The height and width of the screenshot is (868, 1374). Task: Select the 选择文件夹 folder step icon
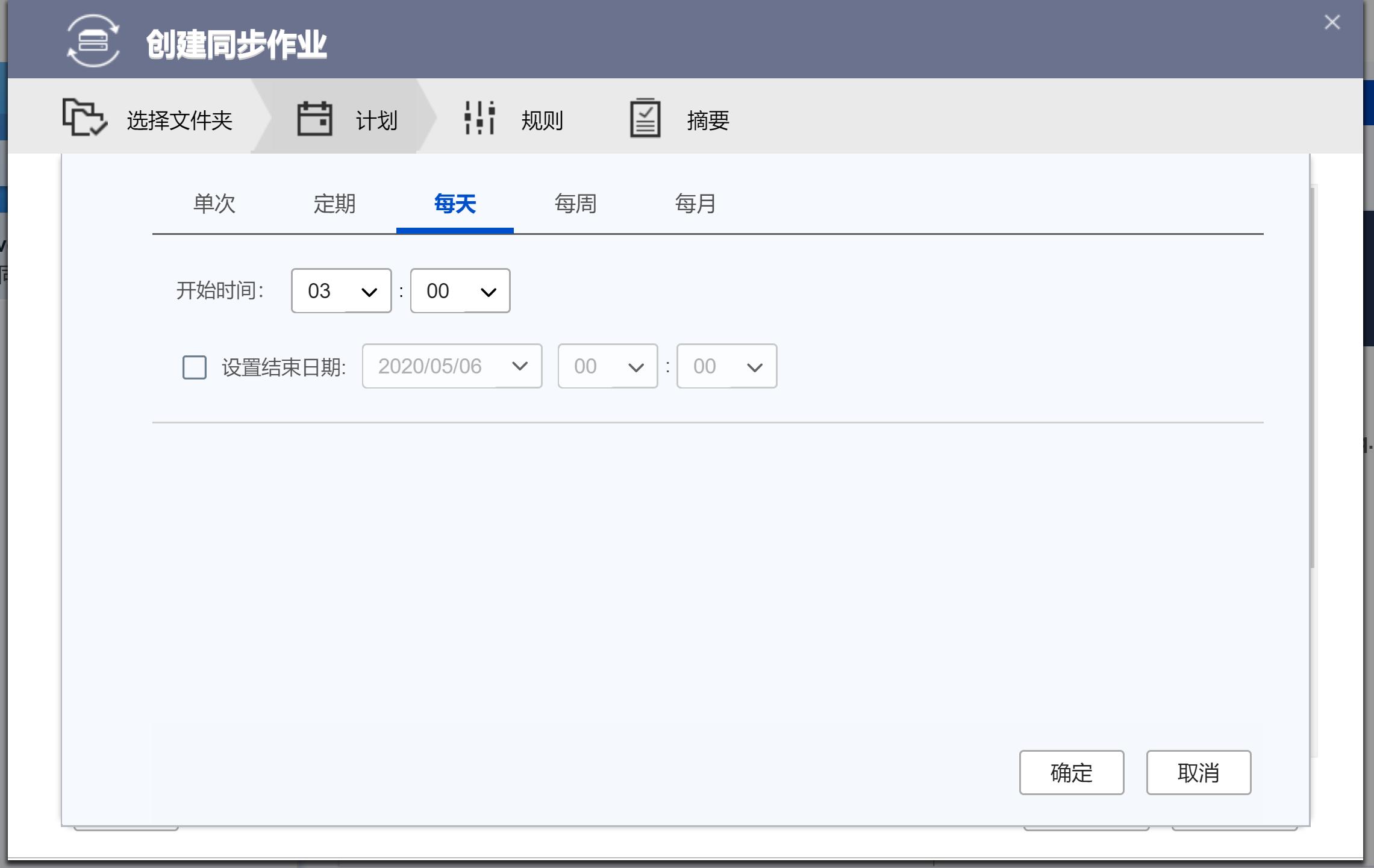(84, 118)
